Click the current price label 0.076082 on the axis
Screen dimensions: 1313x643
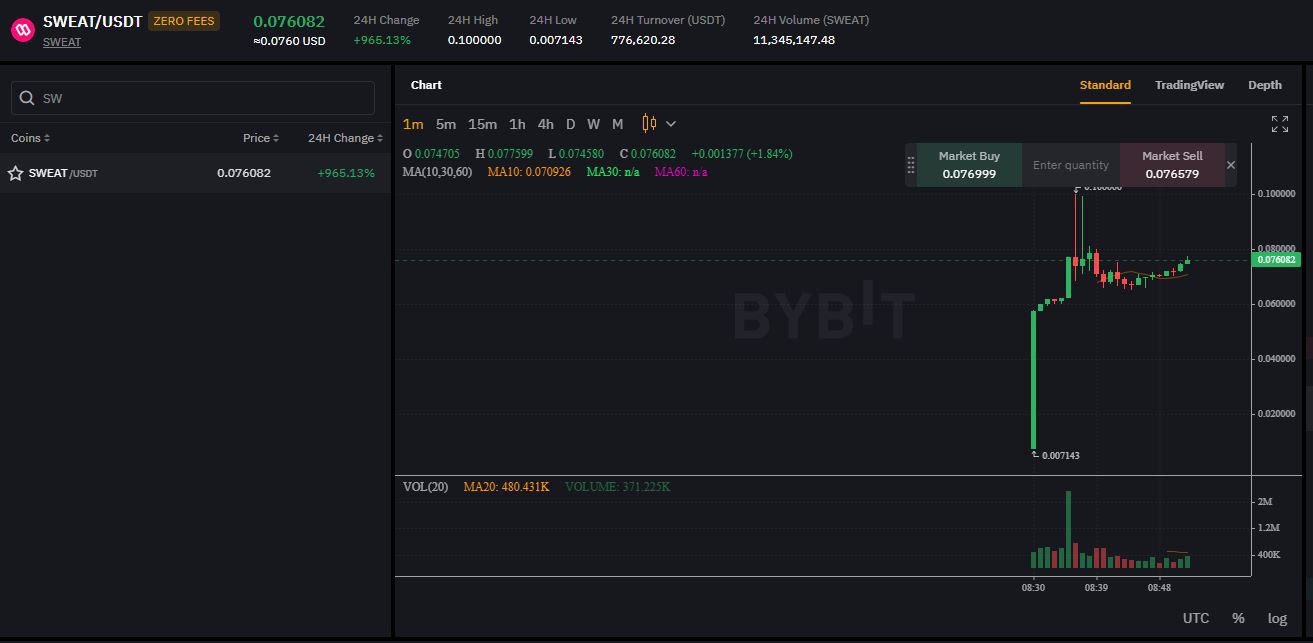[x=1276, y=260]
